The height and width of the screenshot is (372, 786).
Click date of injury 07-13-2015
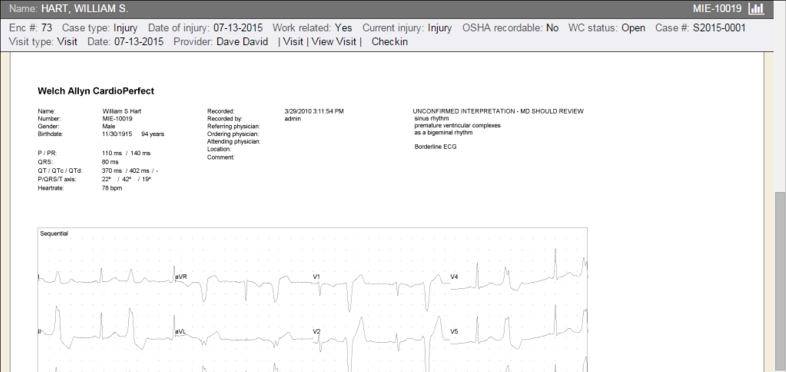click(x=238, y=28)
